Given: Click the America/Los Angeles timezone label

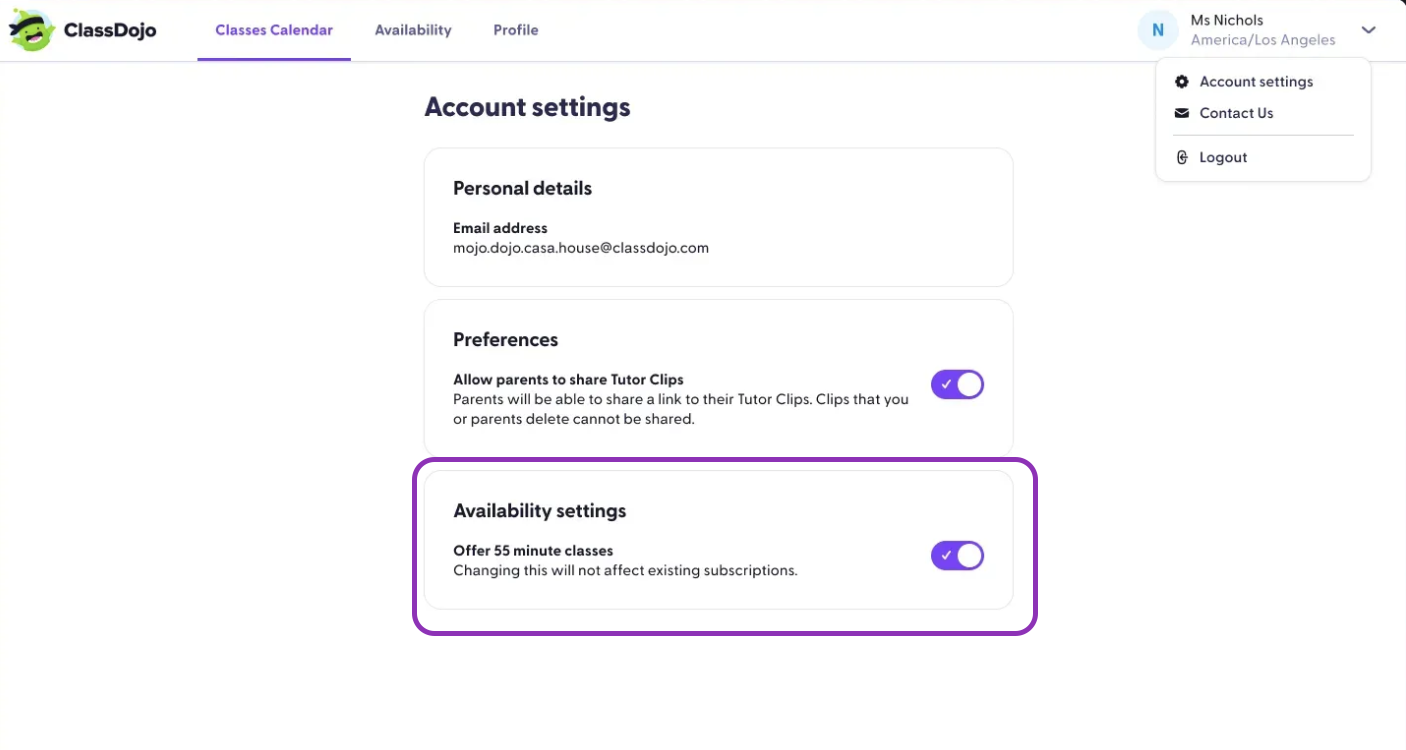Looking at the screenshot, I should point(1263,40).
